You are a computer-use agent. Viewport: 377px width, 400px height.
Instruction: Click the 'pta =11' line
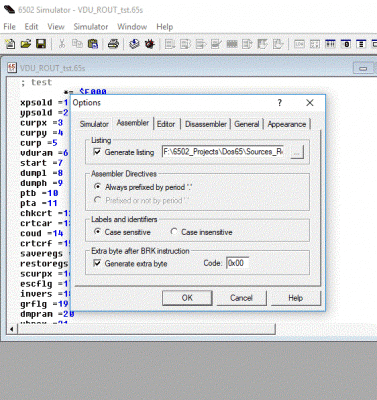tap(39, 203)
